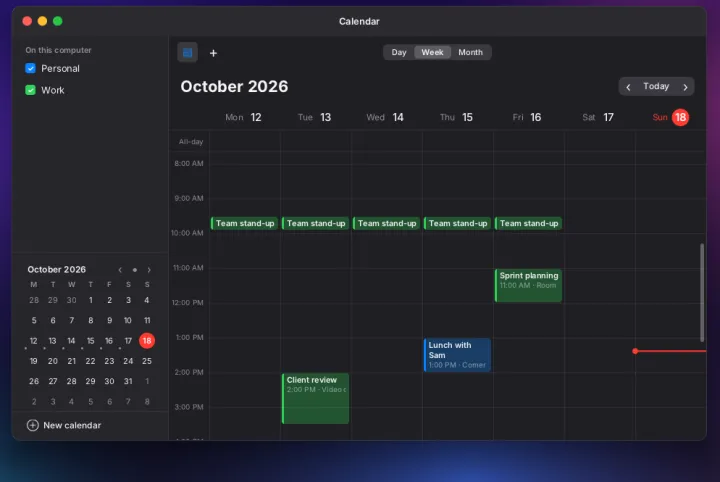Select the Sat 17 column header
This screenshot has width=720, height=482.
[598, 118]
